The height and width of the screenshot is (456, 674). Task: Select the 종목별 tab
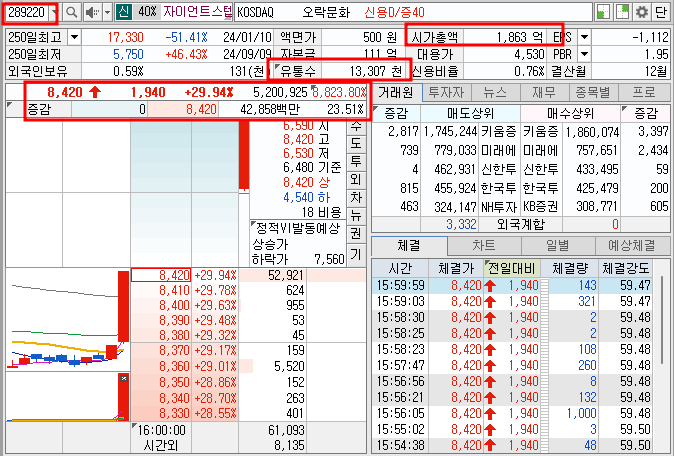click(593, 92)
